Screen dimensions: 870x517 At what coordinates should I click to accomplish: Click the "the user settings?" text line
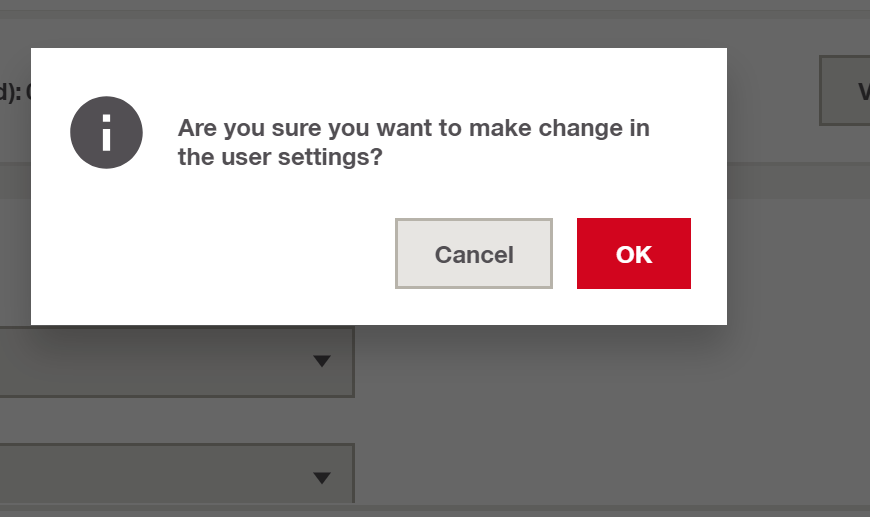[280, 157]
